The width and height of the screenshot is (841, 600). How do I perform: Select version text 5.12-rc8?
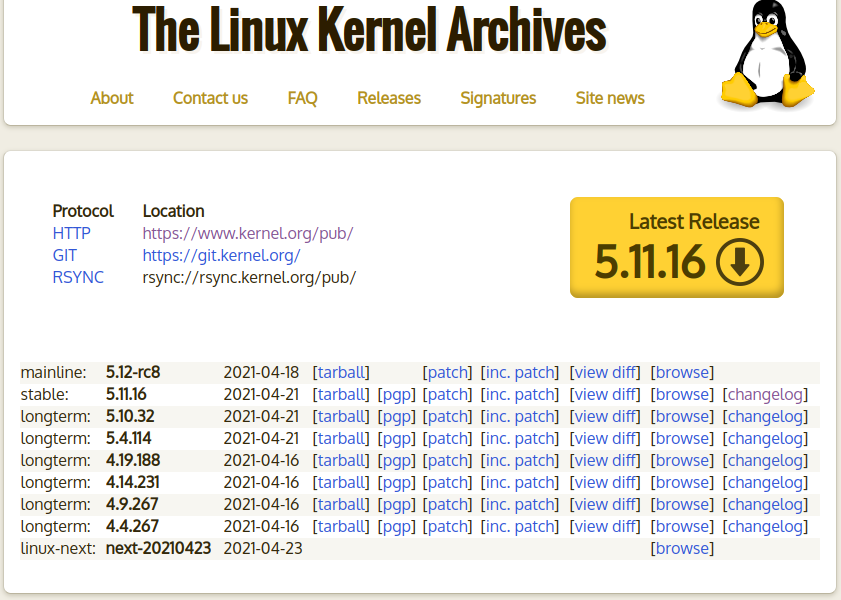133,372
